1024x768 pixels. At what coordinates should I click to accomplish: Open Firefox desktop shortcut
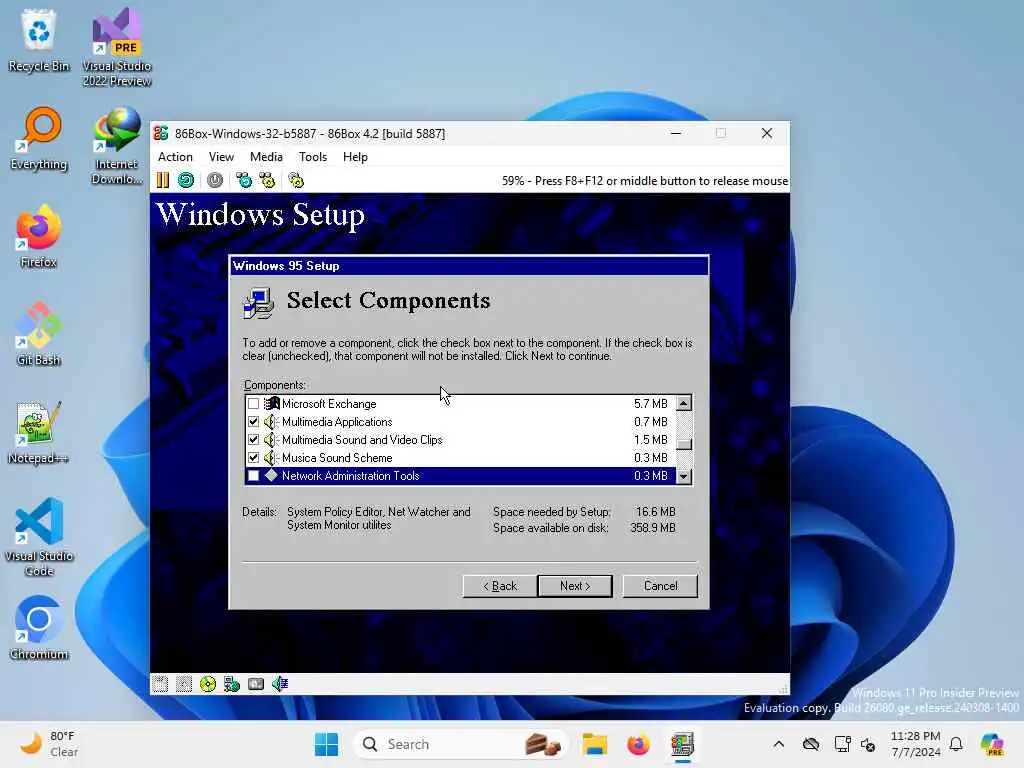coord(39,236)
